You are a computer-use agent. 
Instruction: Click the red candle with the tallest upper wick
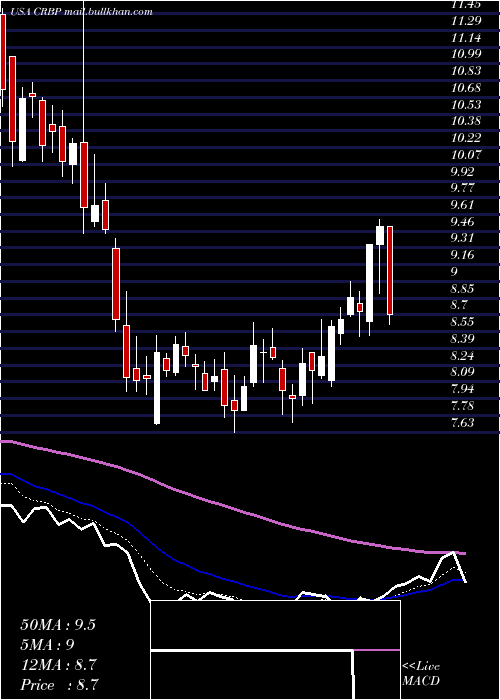(x=84, y=175)
